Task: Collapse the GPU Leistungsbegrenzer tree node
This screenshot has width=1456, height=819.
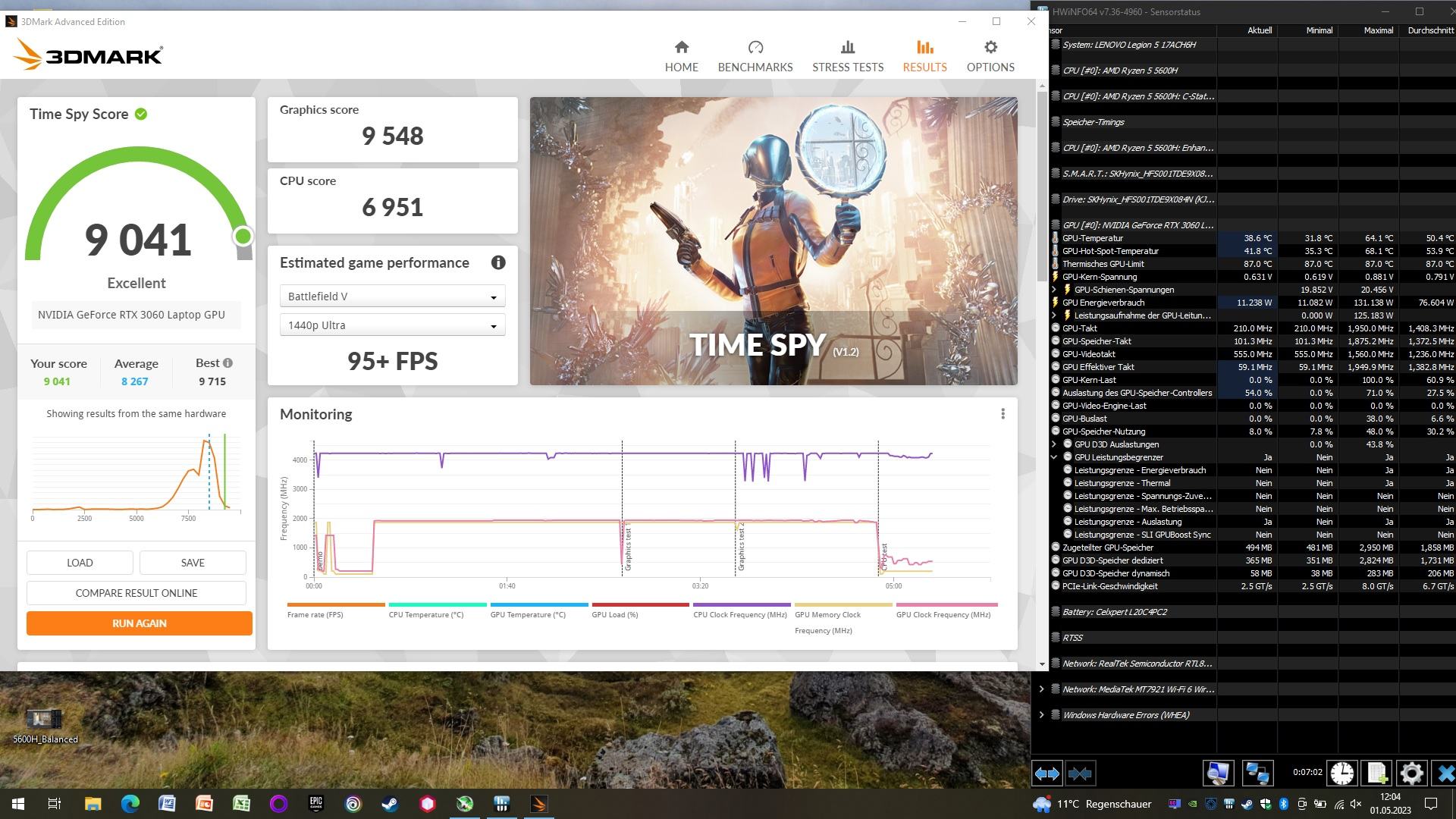Action: [1054, 457]
